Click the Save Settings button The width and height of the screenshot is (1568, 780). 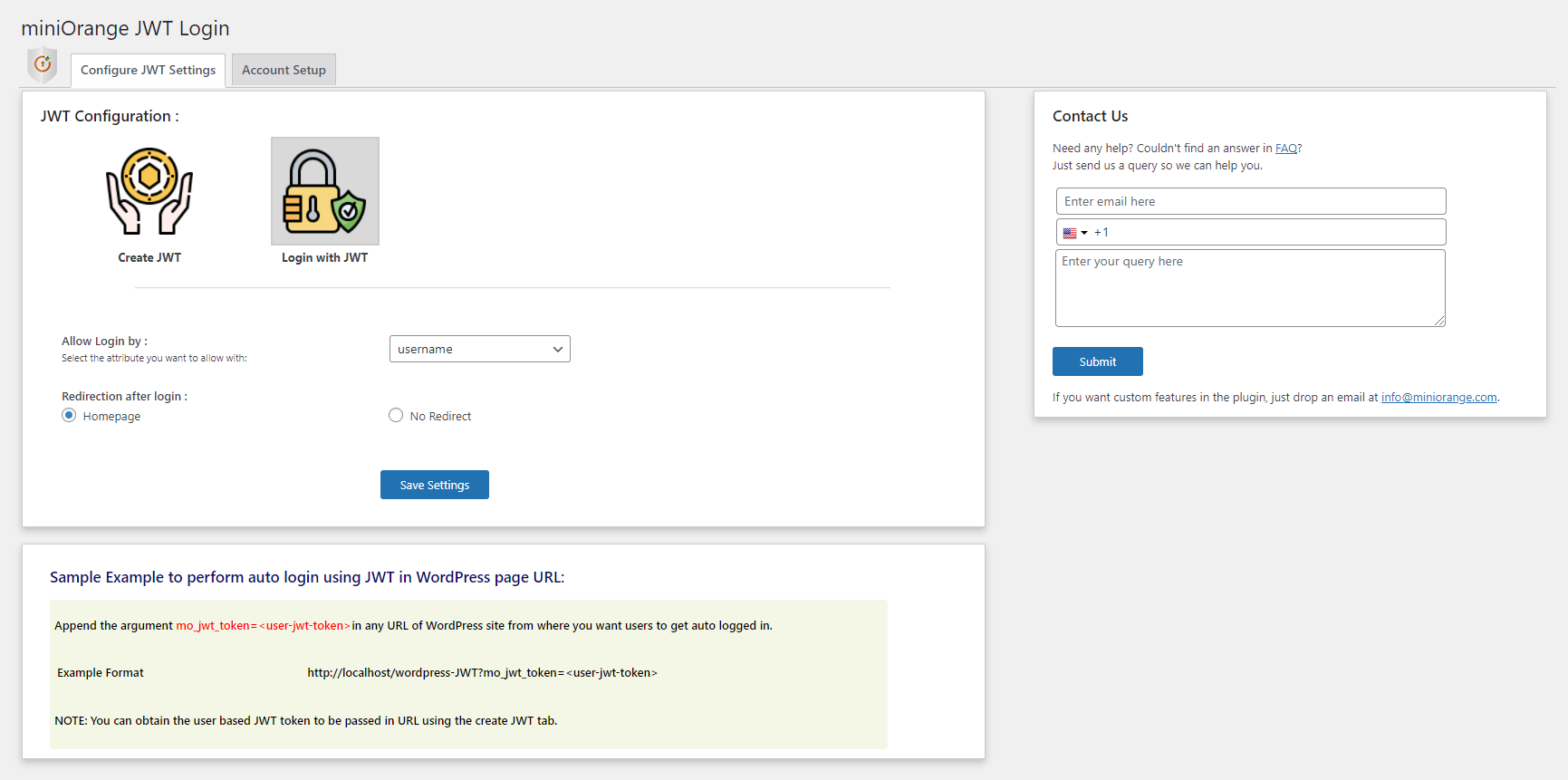[435, 485]
